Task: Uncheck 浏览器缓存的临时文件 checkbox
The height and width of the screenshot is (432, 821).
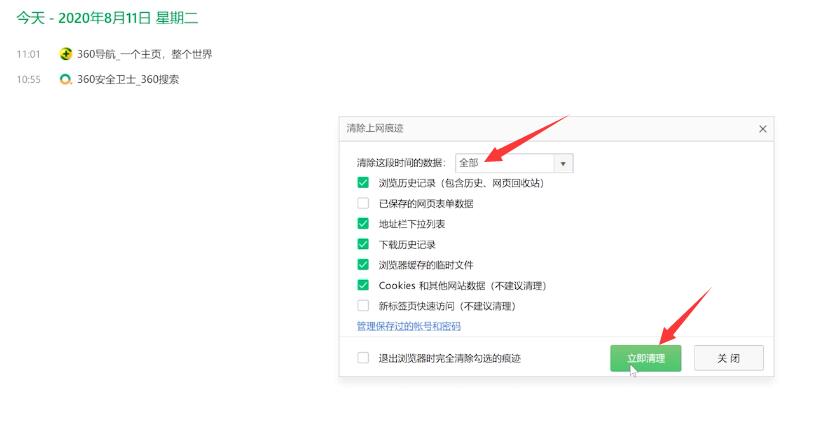Action: 363,264
